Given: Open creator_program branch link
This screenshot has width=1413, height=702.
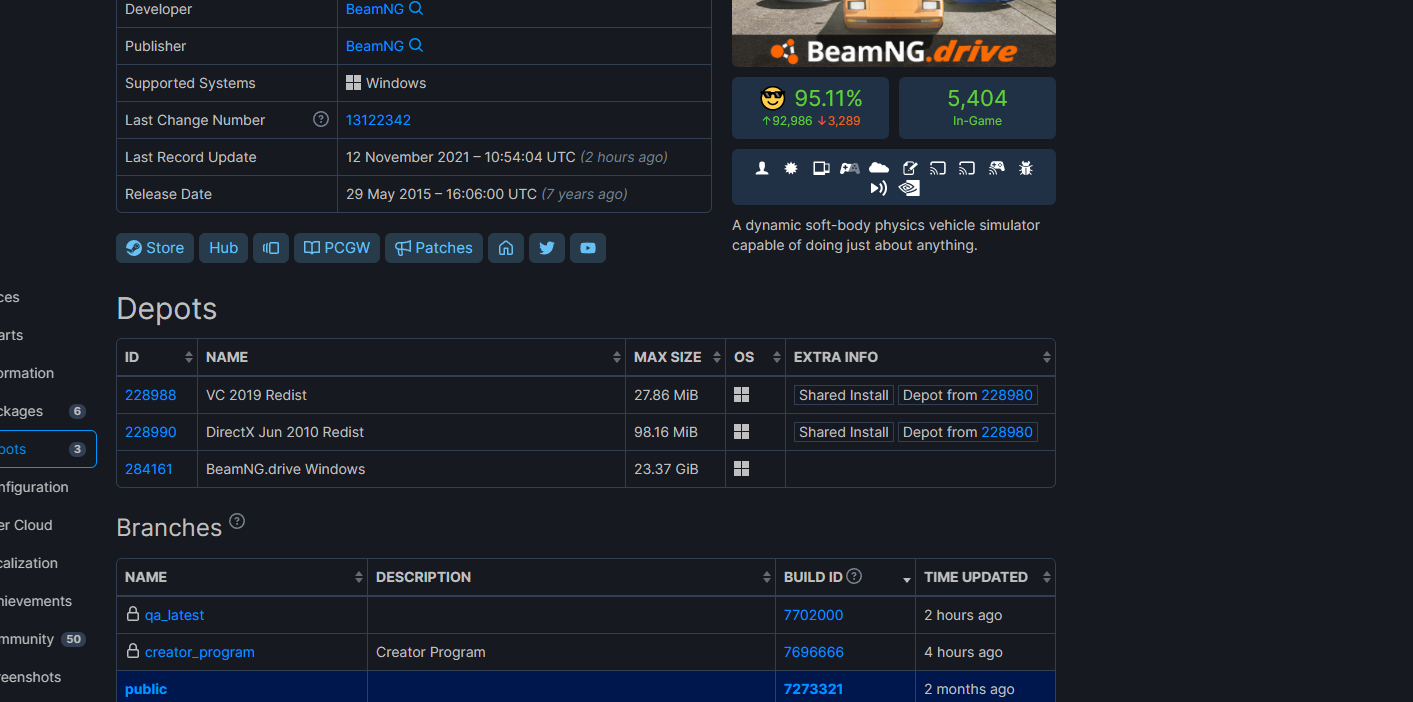Looking at the screenshot, I should [199, 652].
